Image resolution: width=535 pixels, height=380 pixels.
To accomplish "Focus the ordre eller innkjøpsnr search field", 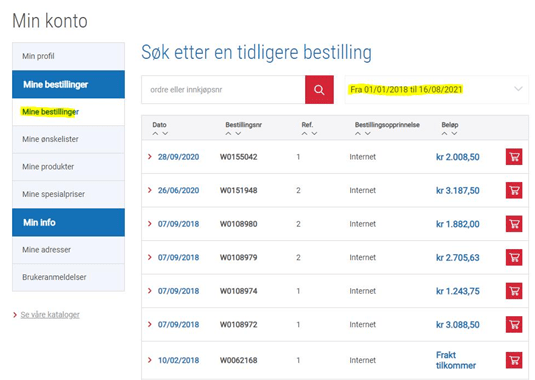I will [223, 90].
